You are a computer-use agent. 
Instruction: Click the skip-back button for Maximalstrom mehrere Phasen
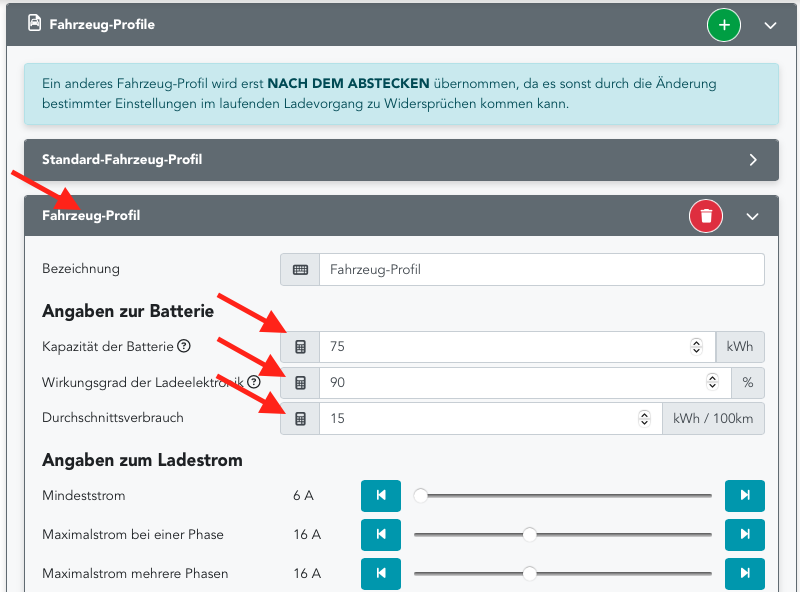380,573
